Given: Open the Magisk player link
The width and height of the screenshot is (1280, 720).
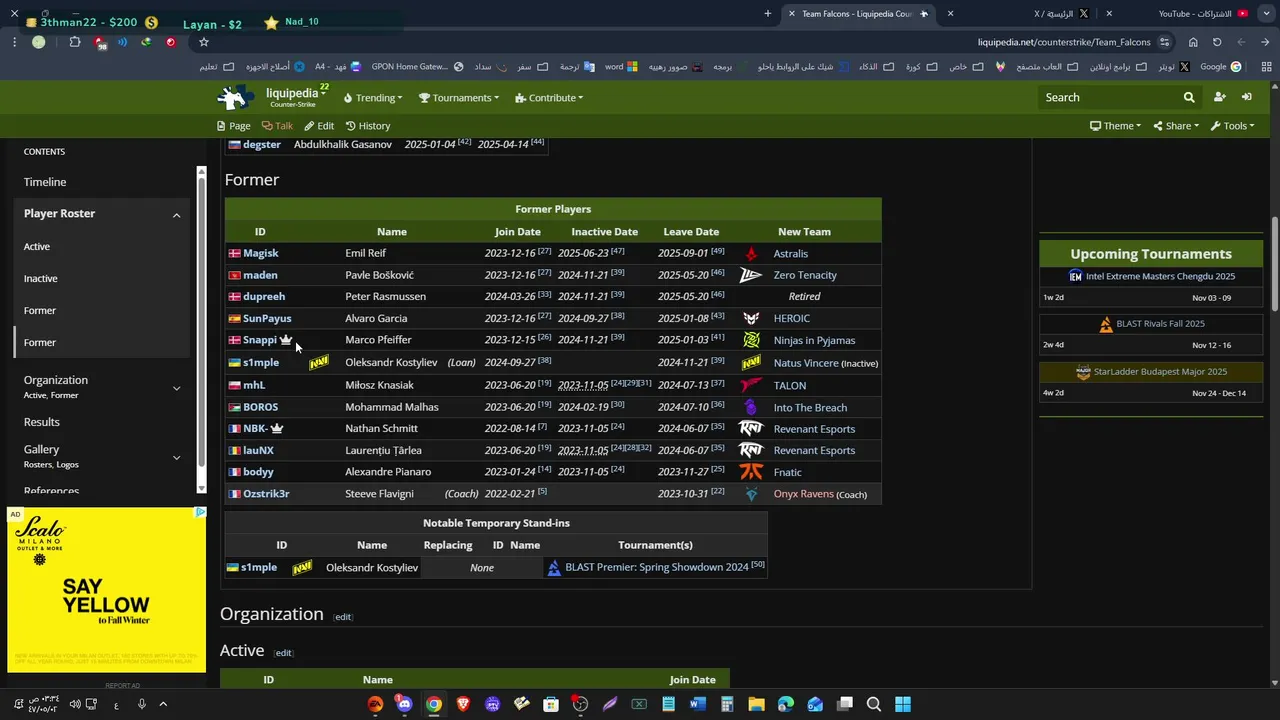Looking at the screenshot, I should coord(260,254).
